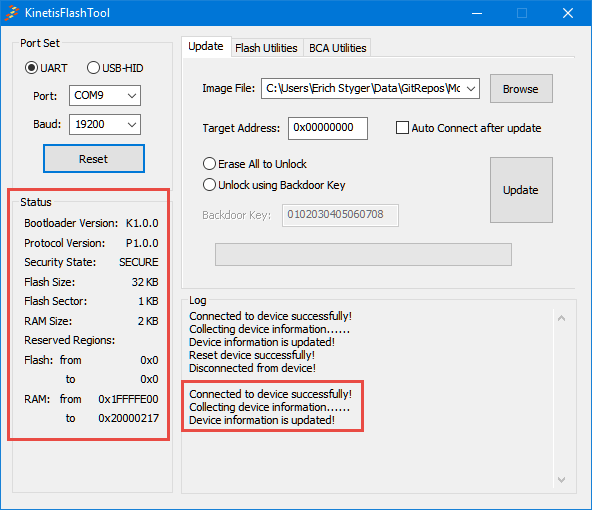Click the Bootloader Version K1.0.0 value
592x510 pixels.
point(142,223)
